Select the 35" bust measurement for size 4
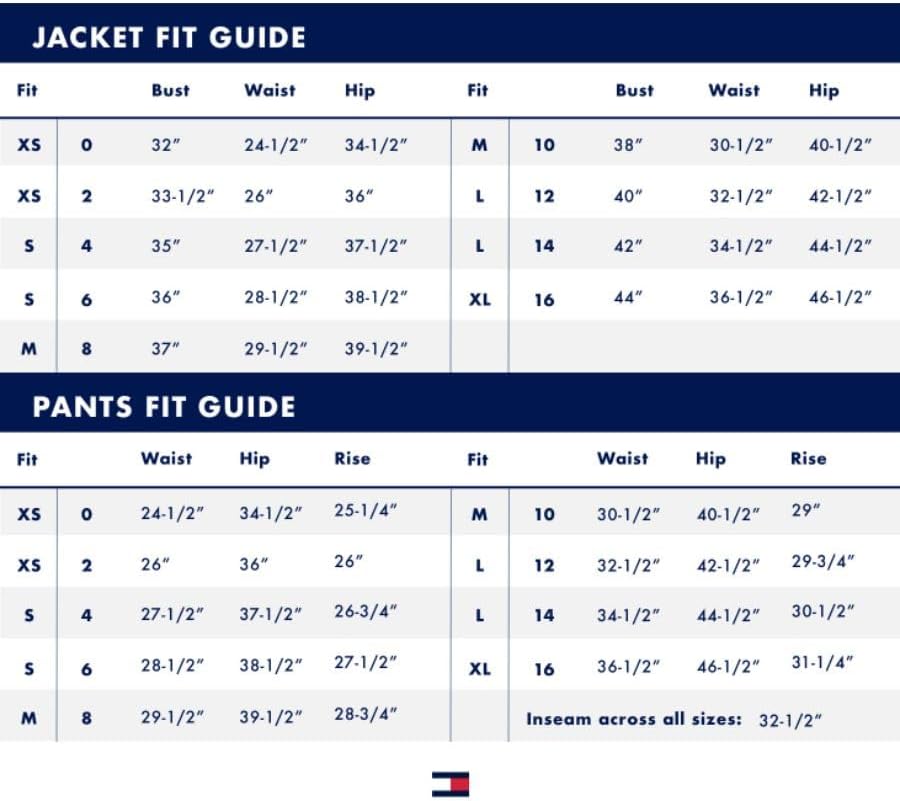This screenshot has width=900, height=801. click(x=166, y=246)
